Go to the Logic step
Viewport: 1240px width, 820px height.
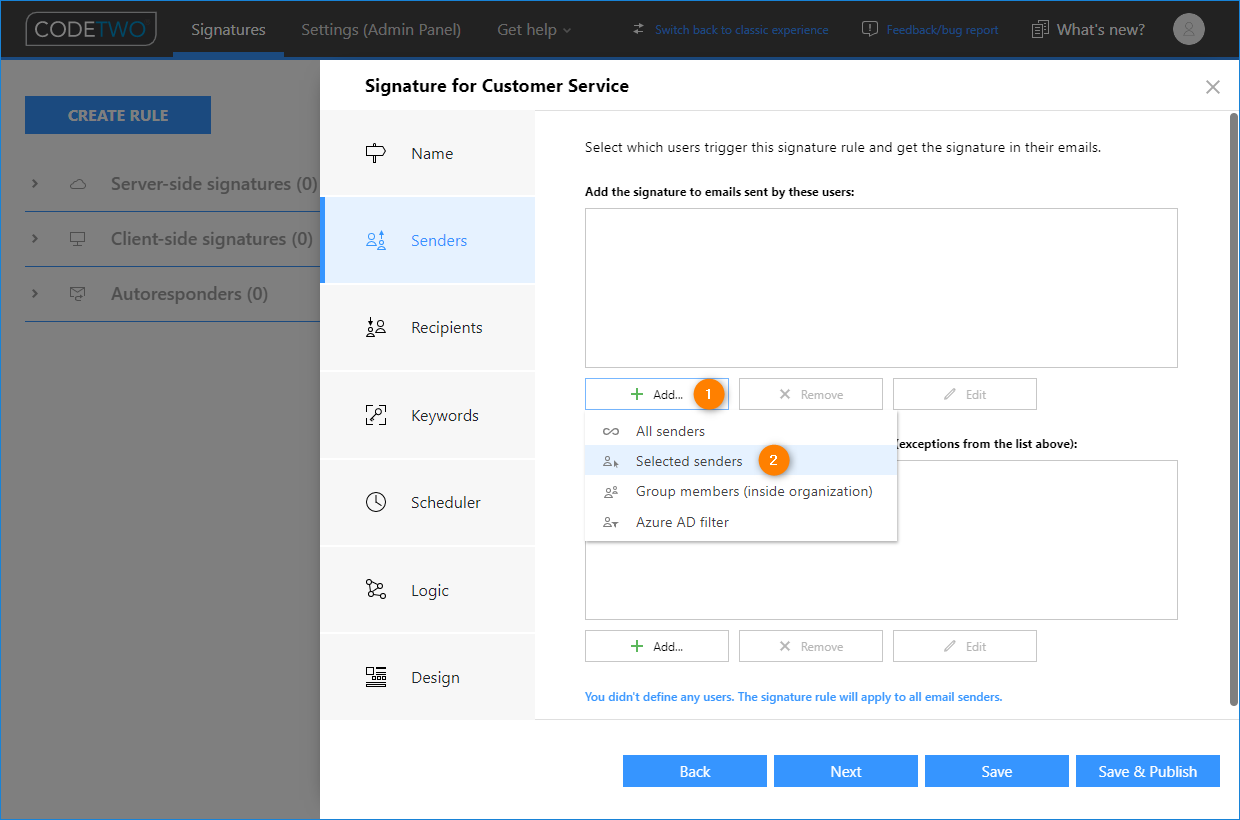point(428,590)
